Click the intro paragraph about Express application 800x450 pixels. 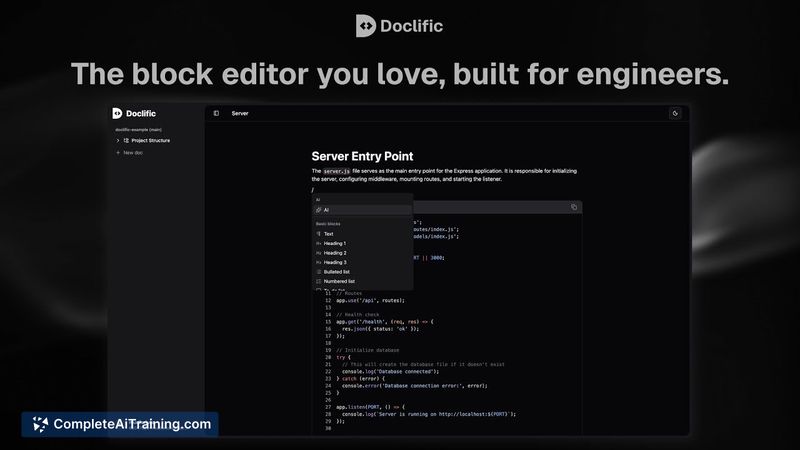tap(444, 175)
